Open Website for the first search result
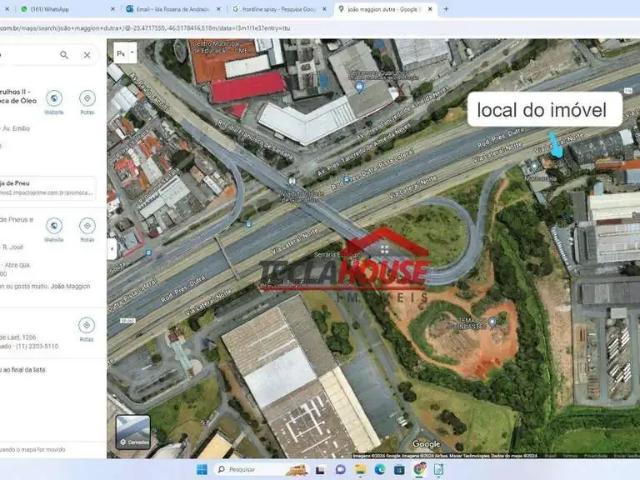 coord(54,98)
